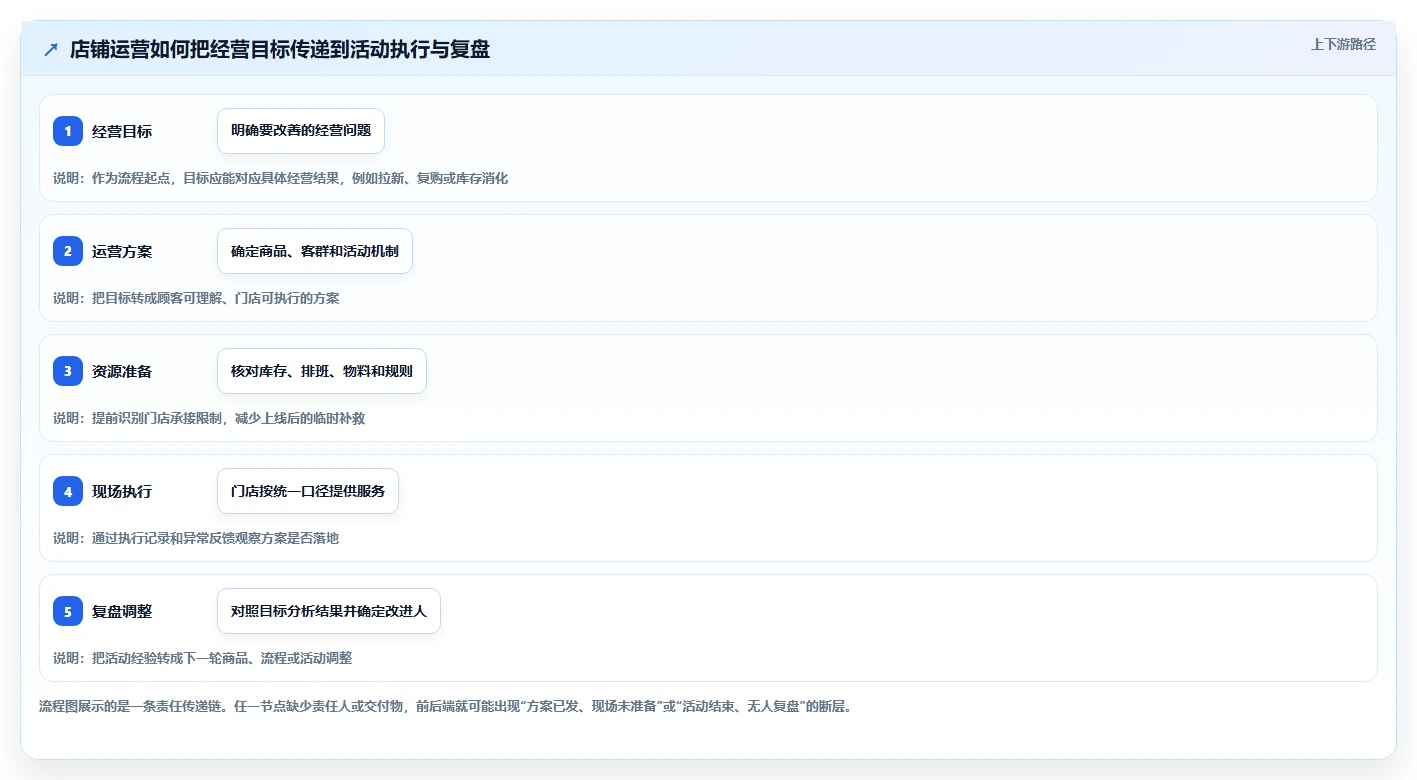Select the 运营方案 step label
This screenshot has height=780, width=1417.
coord(122,251)
